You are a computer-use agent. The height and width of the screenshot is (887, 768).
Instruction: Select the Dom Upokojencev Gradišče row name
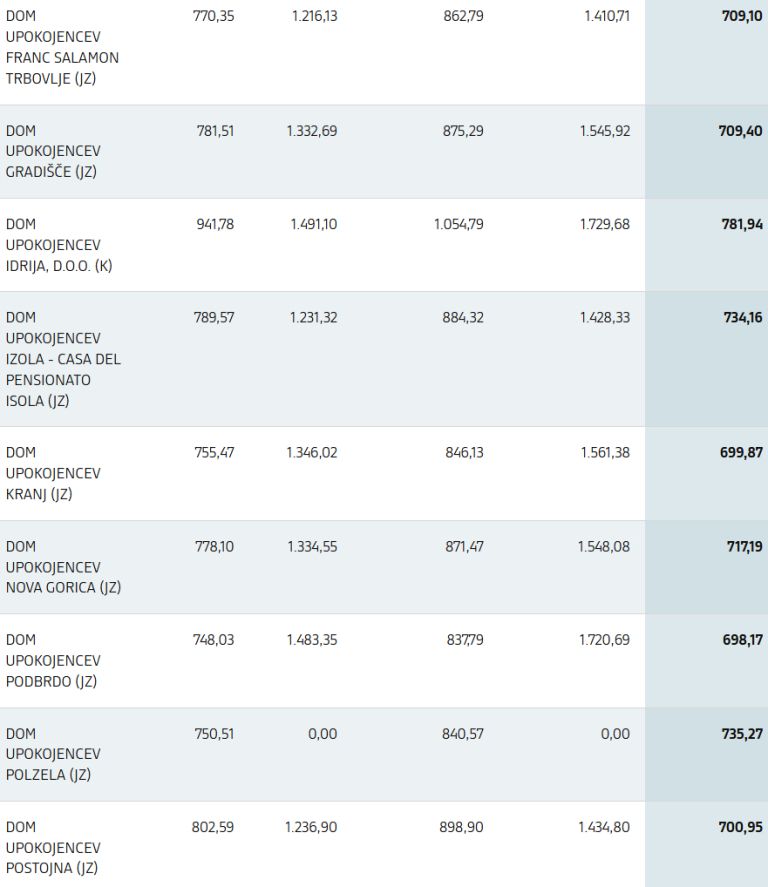pos(54,151)
